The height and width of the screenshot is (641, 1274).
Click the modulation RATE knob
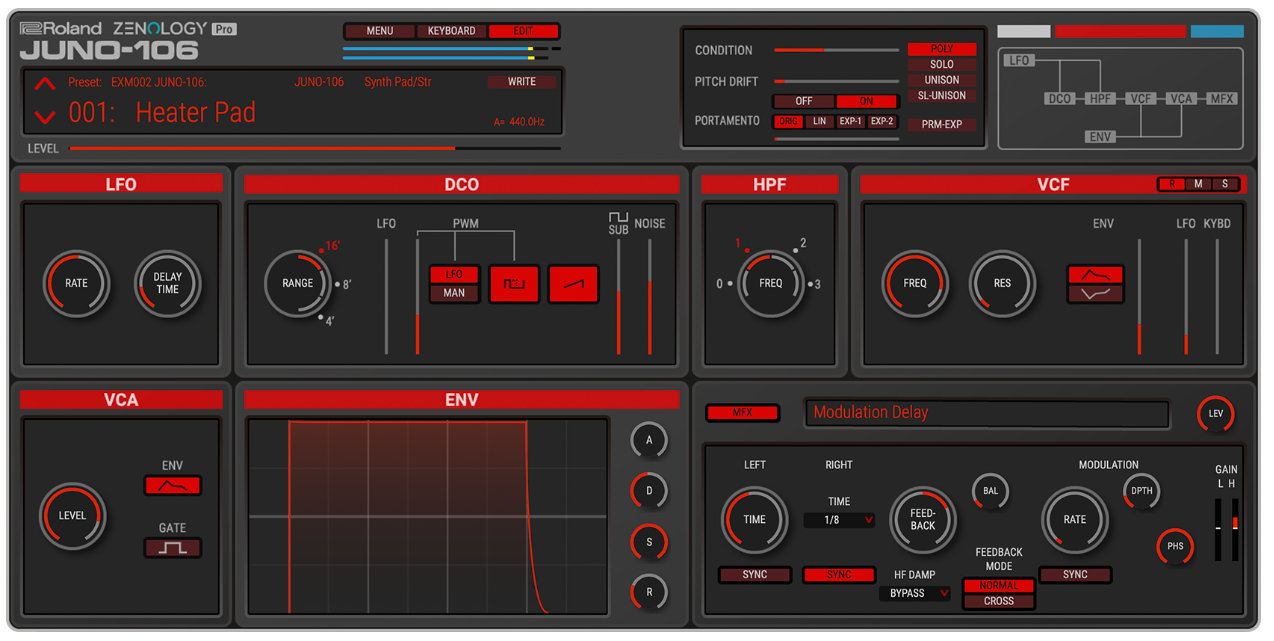pyautogui.click(x=1075, y=520)
